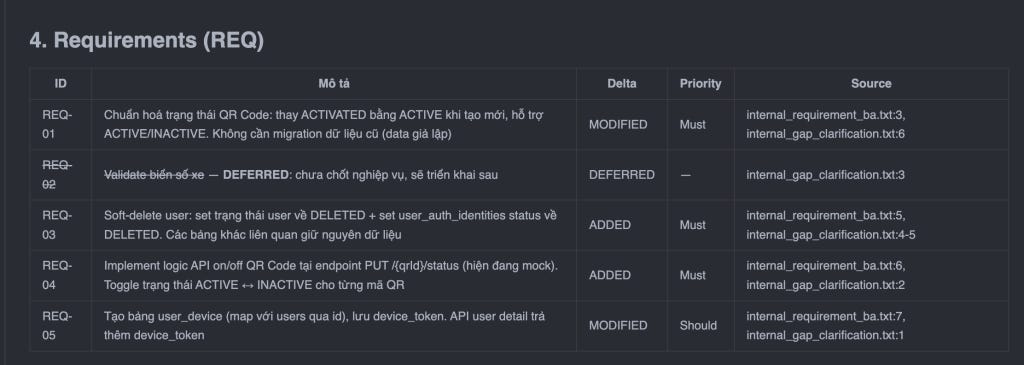The image size is (1024, 365).
Task: Select the REQ-05 ID cell
Action: point(57,326)
